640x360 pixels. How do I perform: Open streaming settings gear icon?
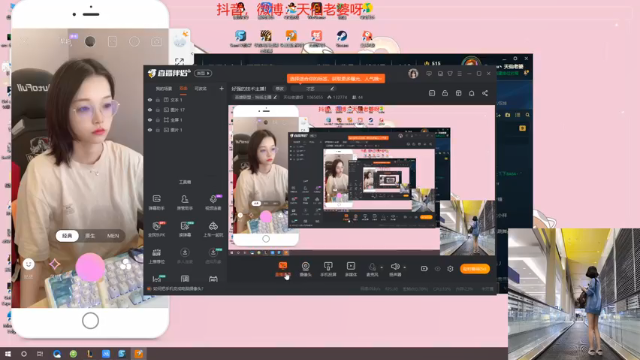tap(450, 269)
